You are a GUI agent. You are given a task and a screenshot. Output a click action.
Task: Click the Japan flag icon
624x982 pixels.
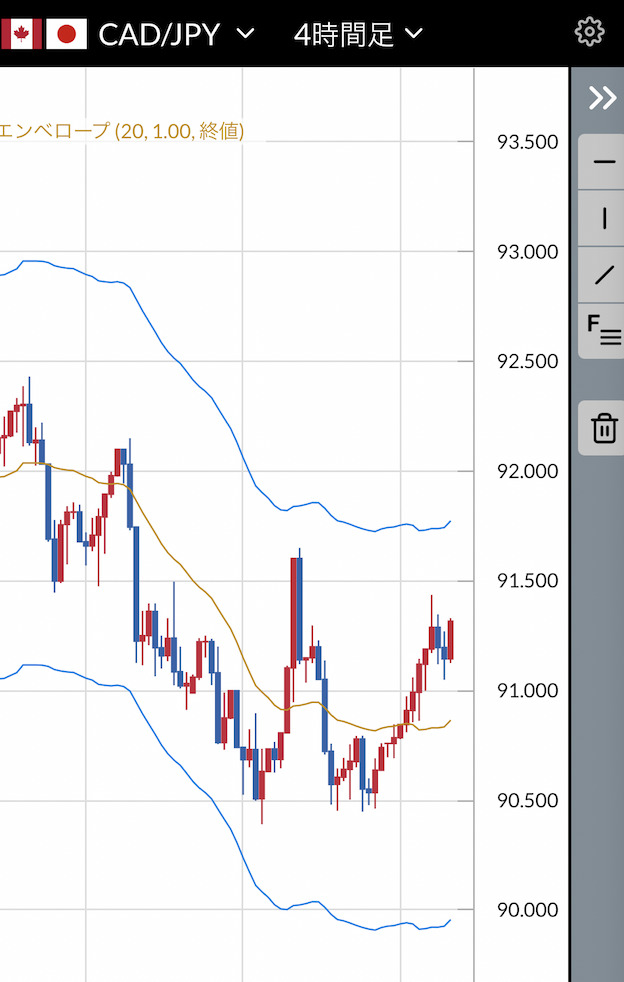click(67, 34)
